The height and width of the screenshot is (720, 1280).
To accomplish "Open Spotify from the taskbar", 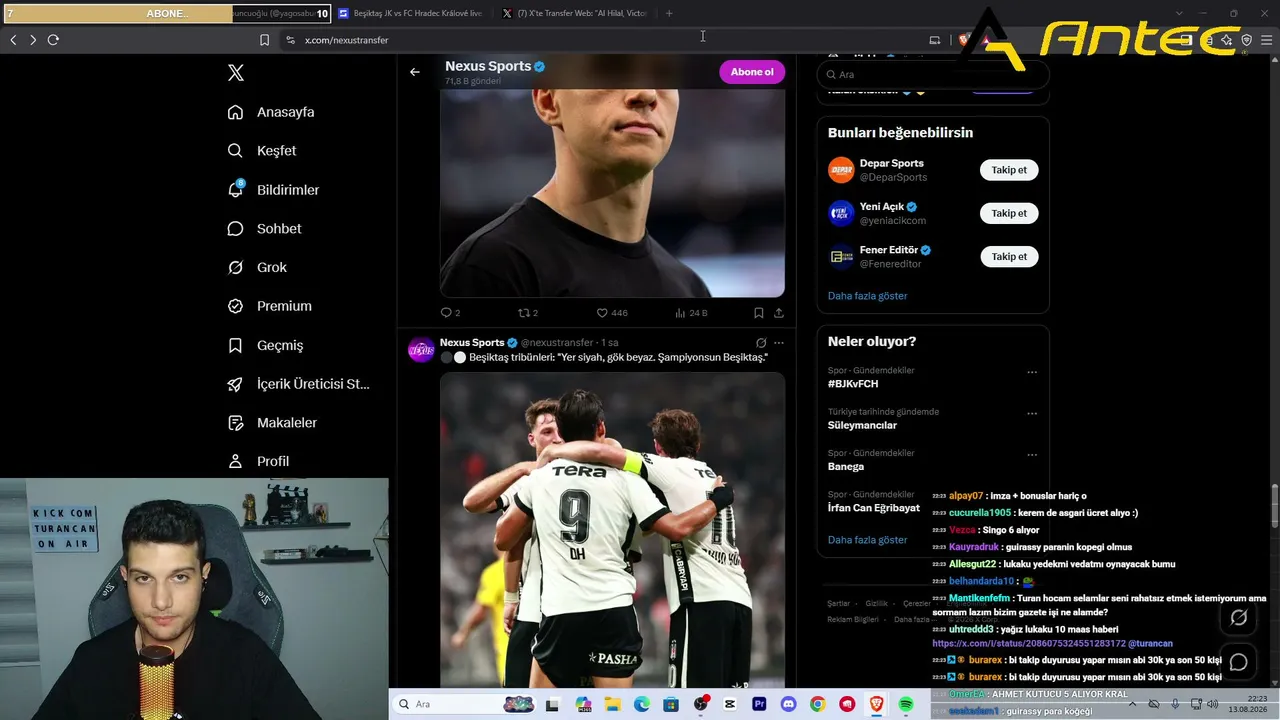I will tap(906, 704).
